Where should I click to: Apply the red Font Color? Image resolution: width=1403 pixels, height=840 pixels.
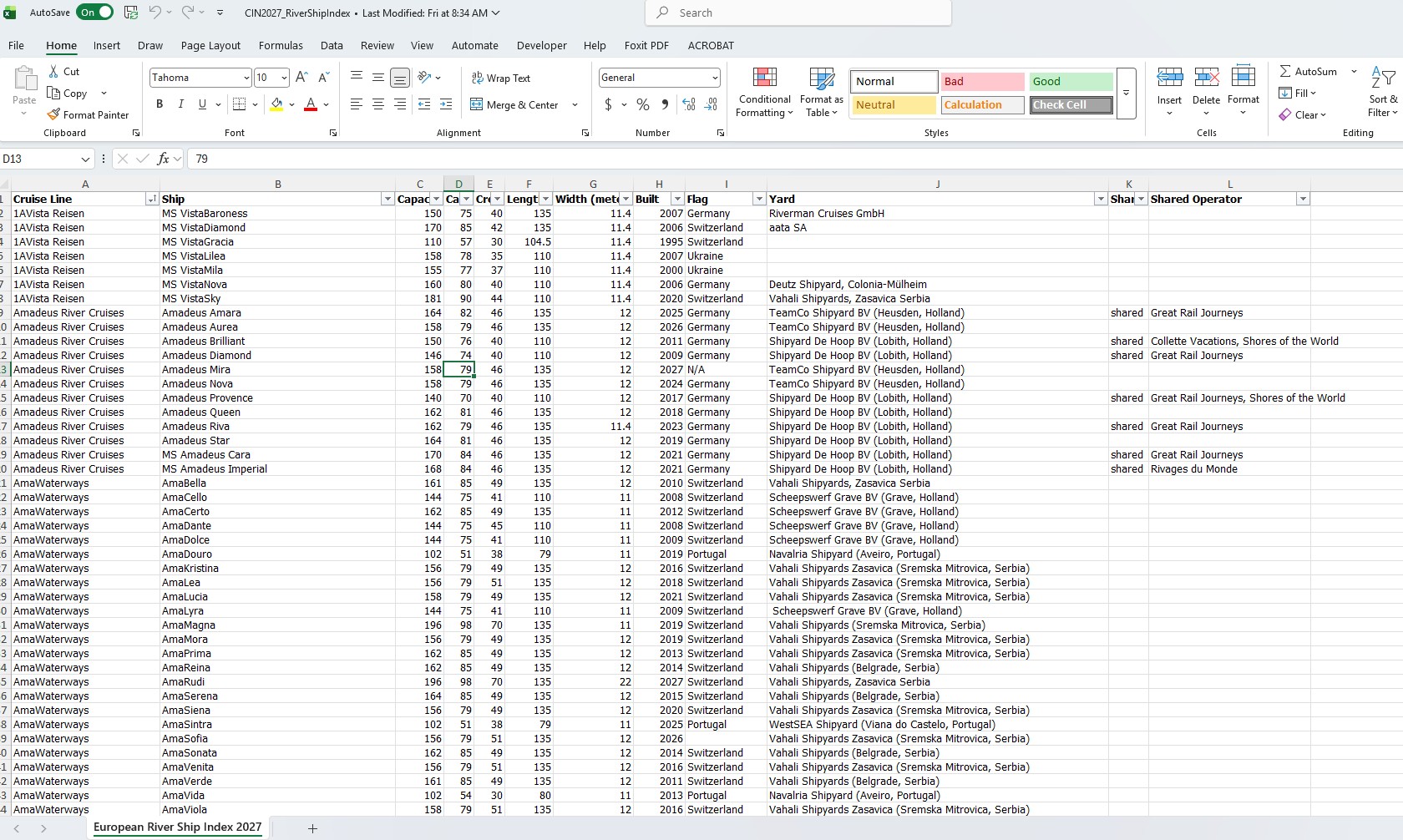pyautogui.click(x=311, y=104)
